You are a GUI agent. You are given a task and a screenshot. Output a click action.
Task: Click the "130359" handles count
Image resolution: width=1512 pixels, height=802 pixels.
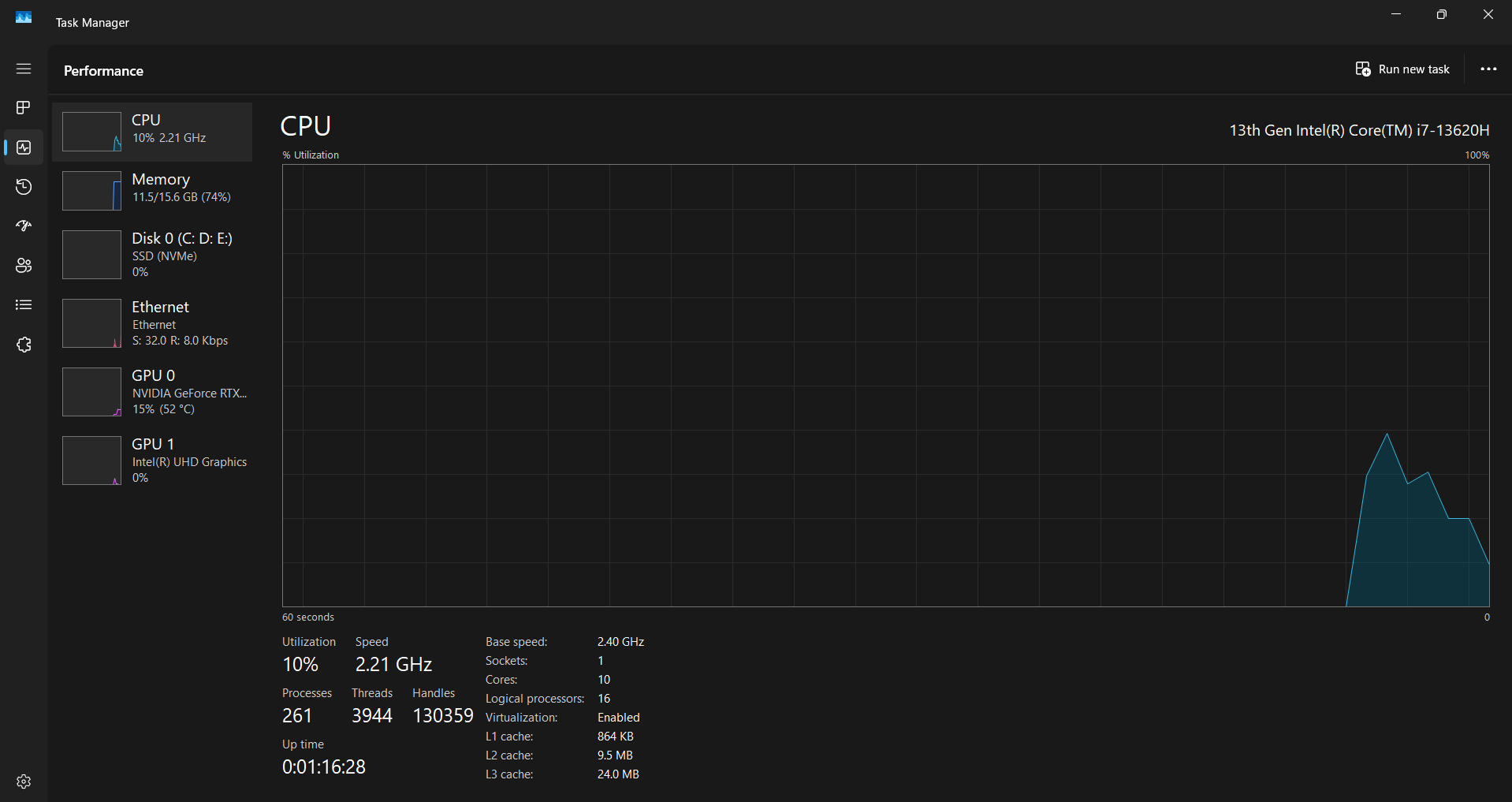pyautogui.click(x=443, y=716)
